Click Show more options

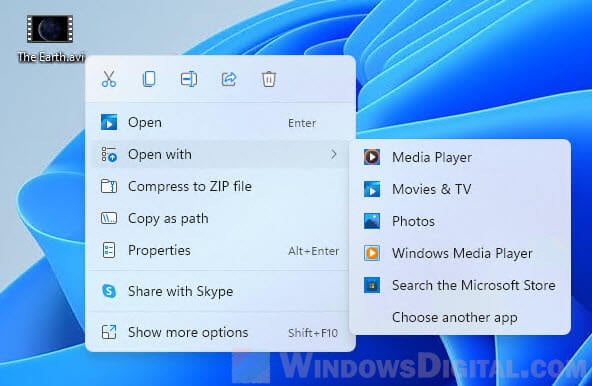click(x=220, y=332)
